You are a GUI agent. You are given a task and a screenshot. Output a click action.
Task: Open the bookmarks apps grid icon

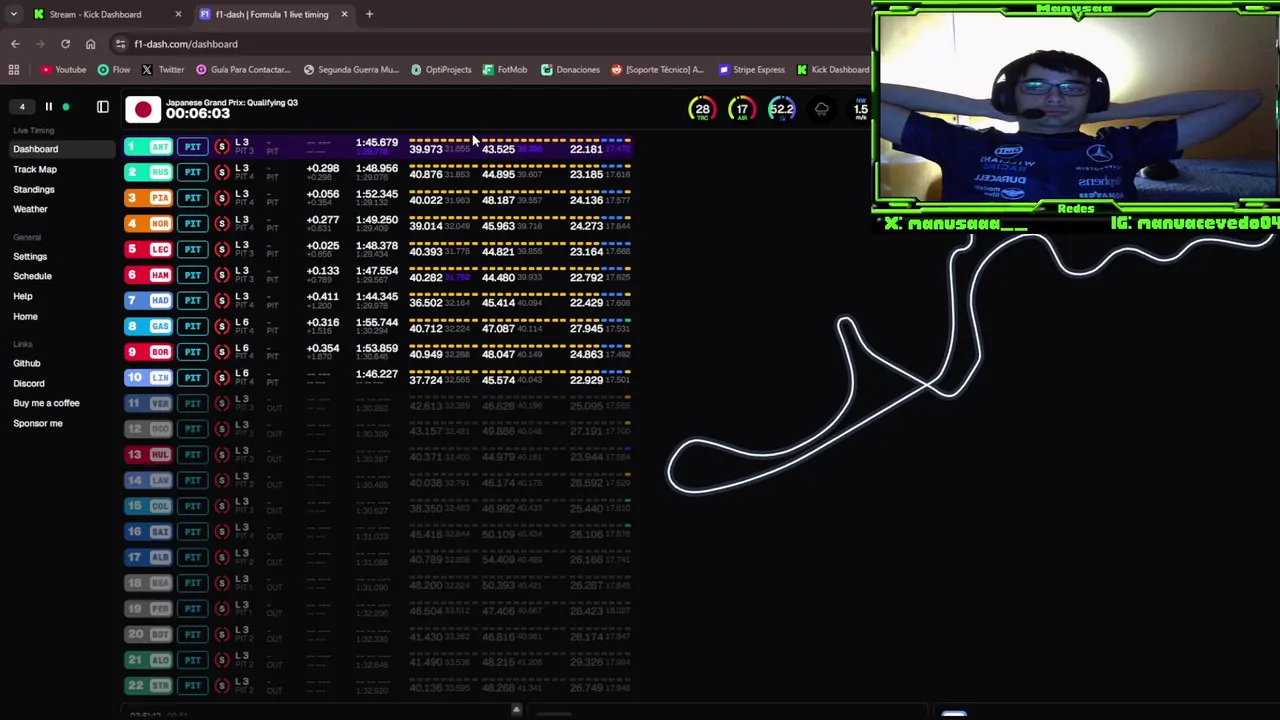[14, 70]
